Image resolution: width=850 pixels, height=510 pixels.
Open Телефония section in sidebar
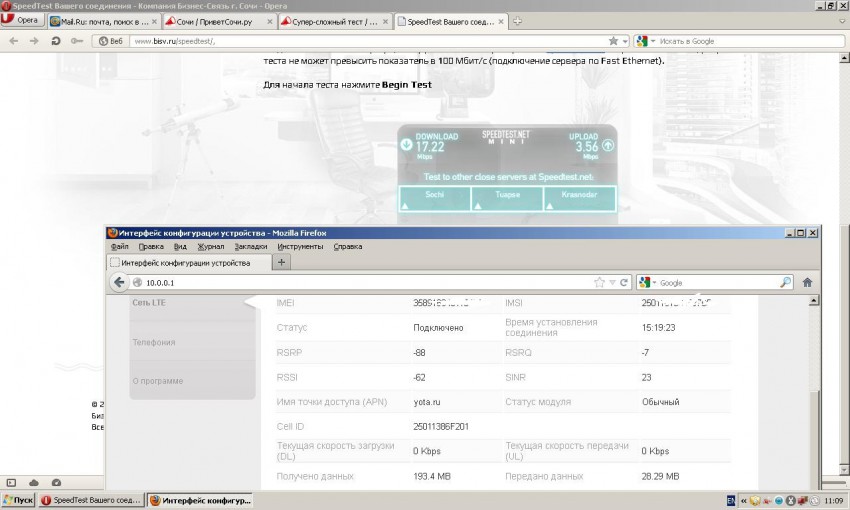pyautogui.click(x=154, y=342)
